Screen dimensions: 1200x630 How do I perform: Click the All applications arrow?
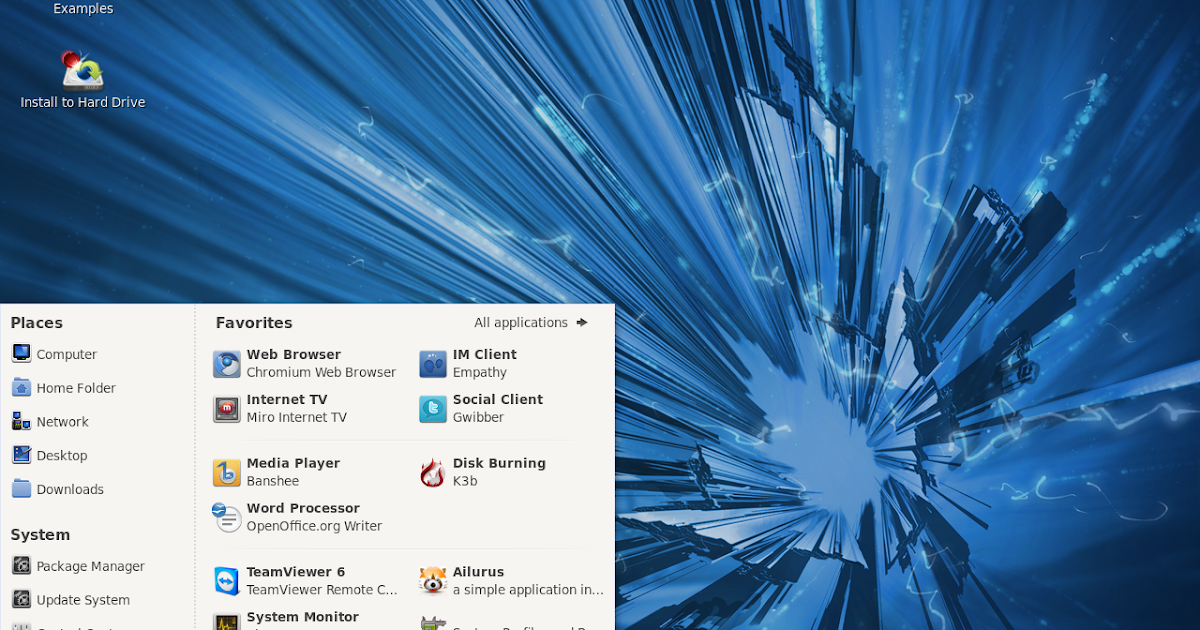pos(582,322)
